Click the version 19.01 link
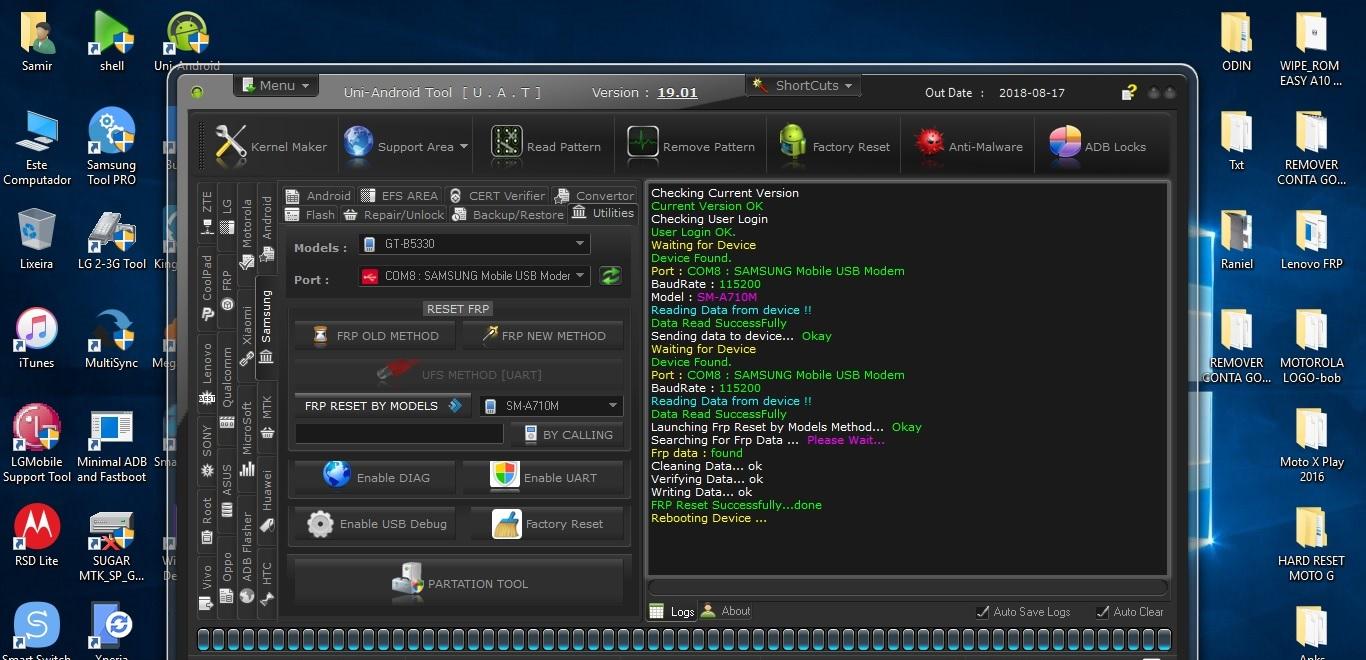The height and width of the screenshot is (660, 1366). point(677,92)
